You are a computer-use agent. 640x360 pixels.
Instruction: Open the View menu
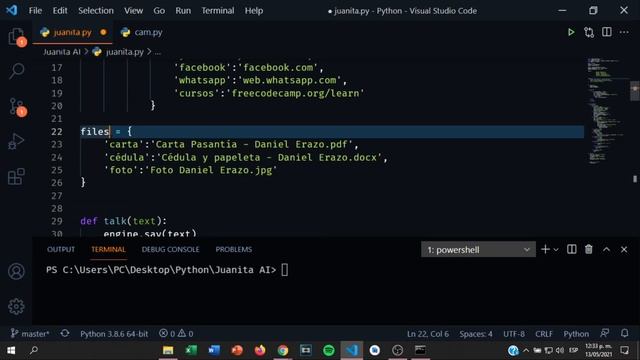[133, 11]
